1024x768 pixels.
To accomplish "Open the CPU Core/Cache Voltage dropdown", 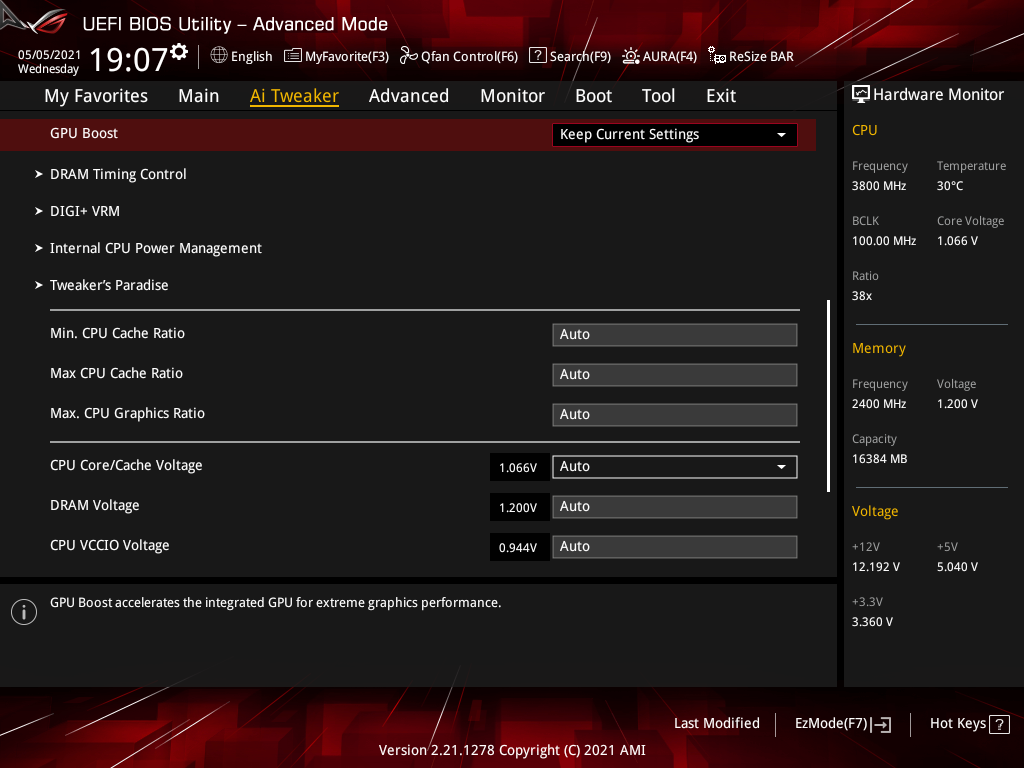I will pyautogui.click(x=675, y=467).
